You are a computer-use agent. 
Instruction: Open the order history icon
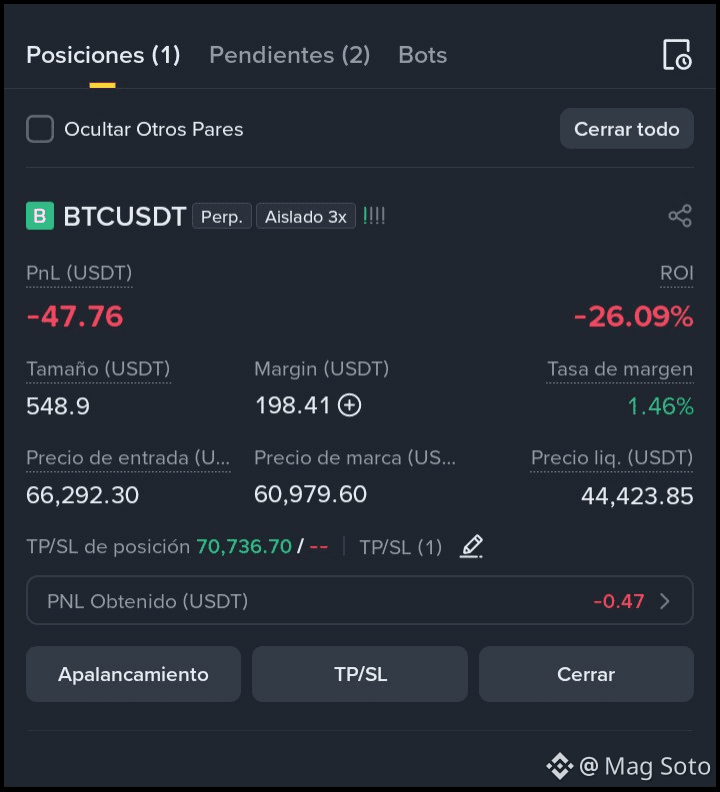tap(677, 55)
